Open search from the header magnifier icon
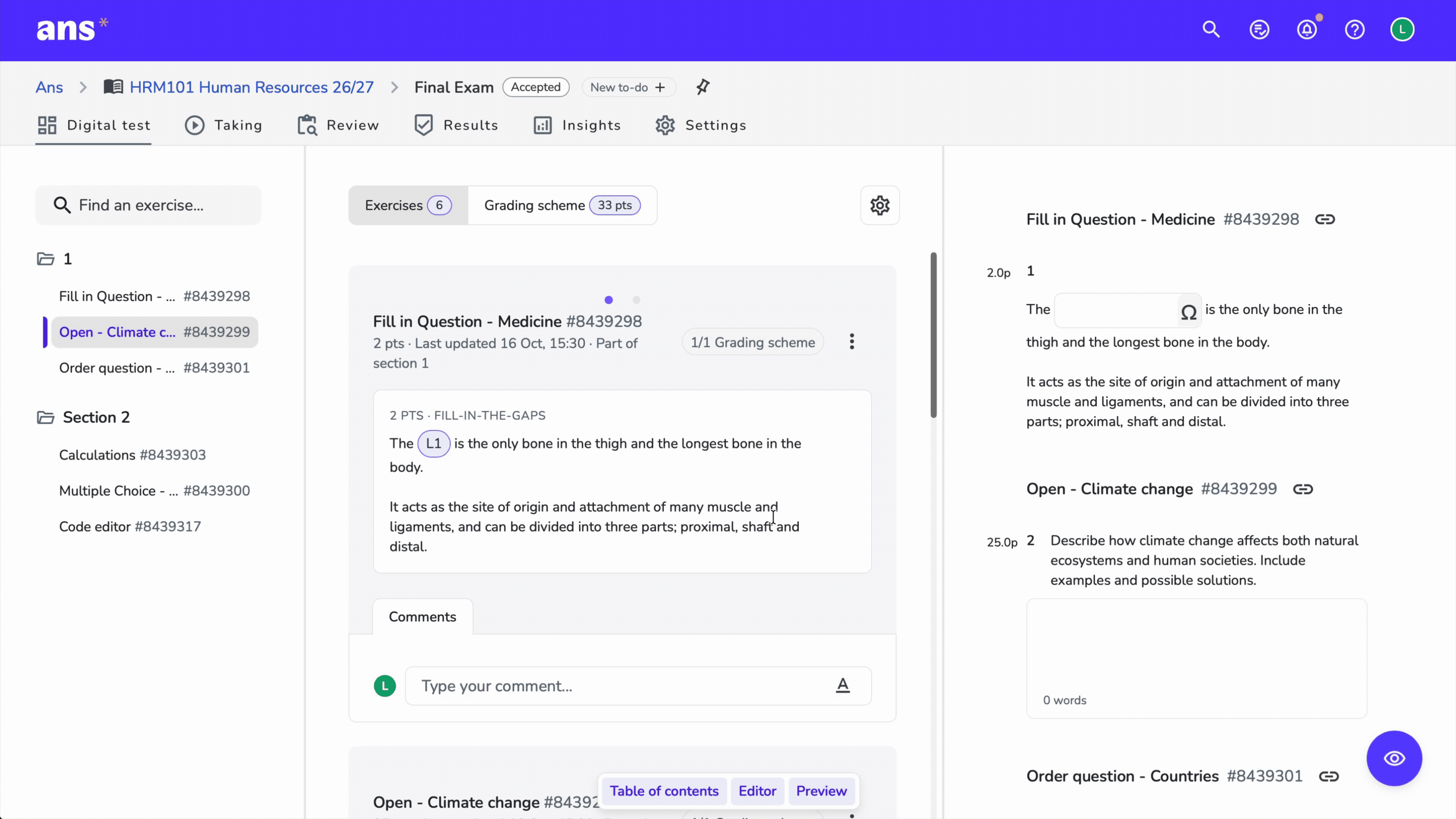The width and height of the screenshot is (1456, 819). click(1211, 29)
